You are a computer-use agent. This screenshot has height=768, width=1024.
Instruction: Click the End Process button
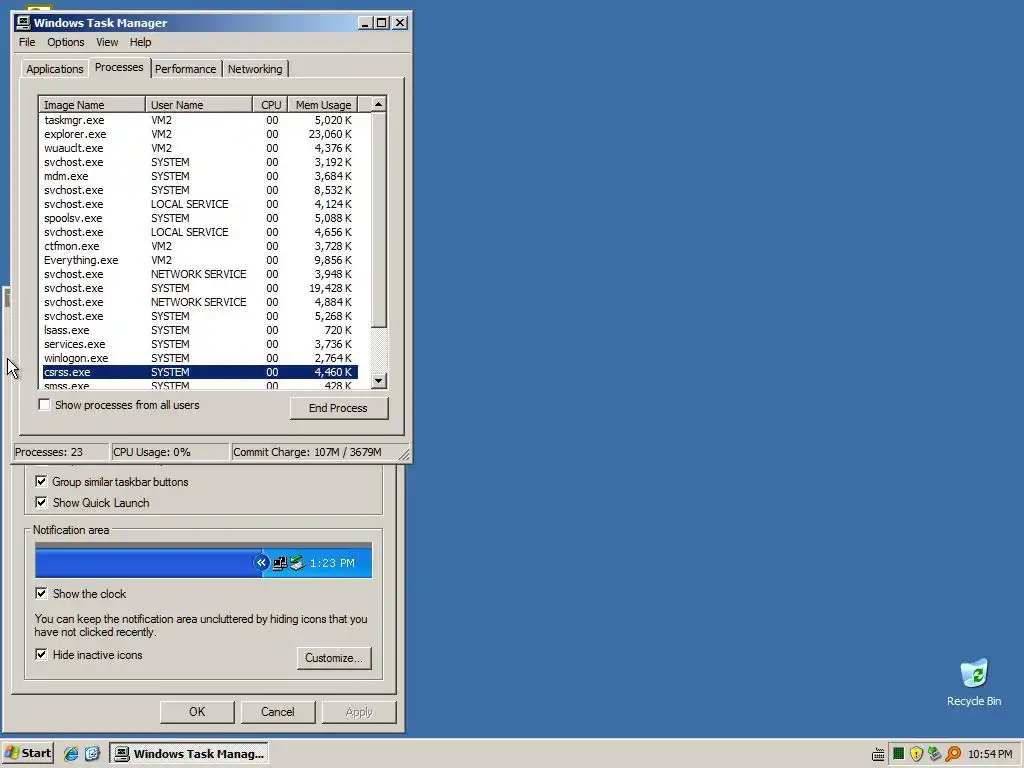pyautogui.click(x=338, y=408)
